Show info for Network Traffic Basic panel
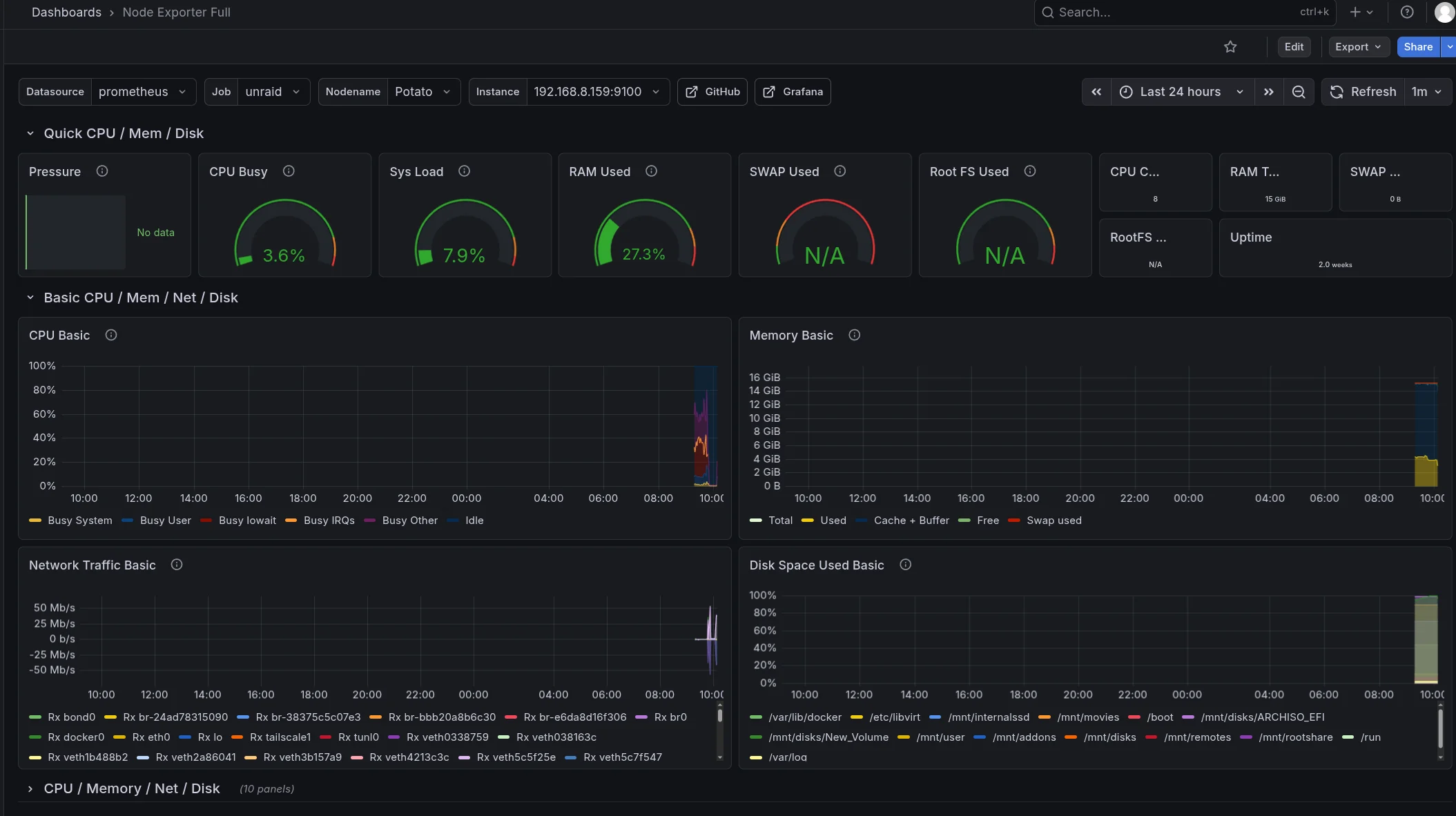Viewport: 1456px width, 816px height. point(177,565)
